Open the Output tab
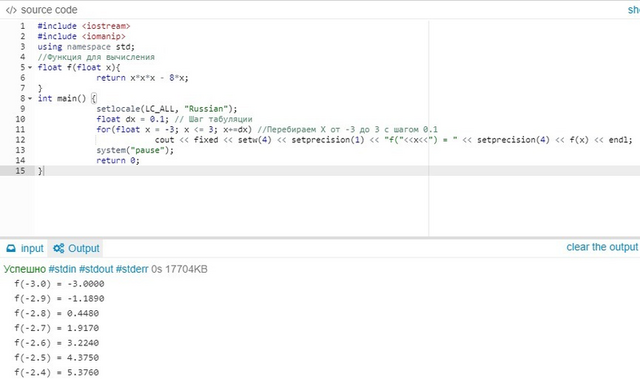The image size is (640, 379). click(76, 248)
